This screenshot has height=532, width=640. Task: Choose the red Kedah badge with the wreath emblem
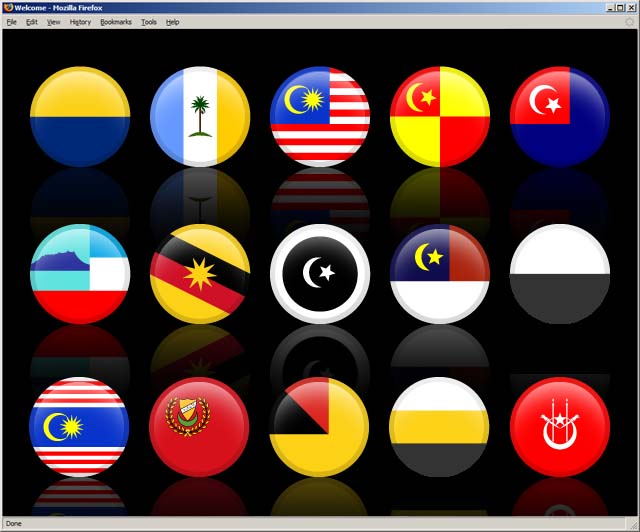[199, 427]
